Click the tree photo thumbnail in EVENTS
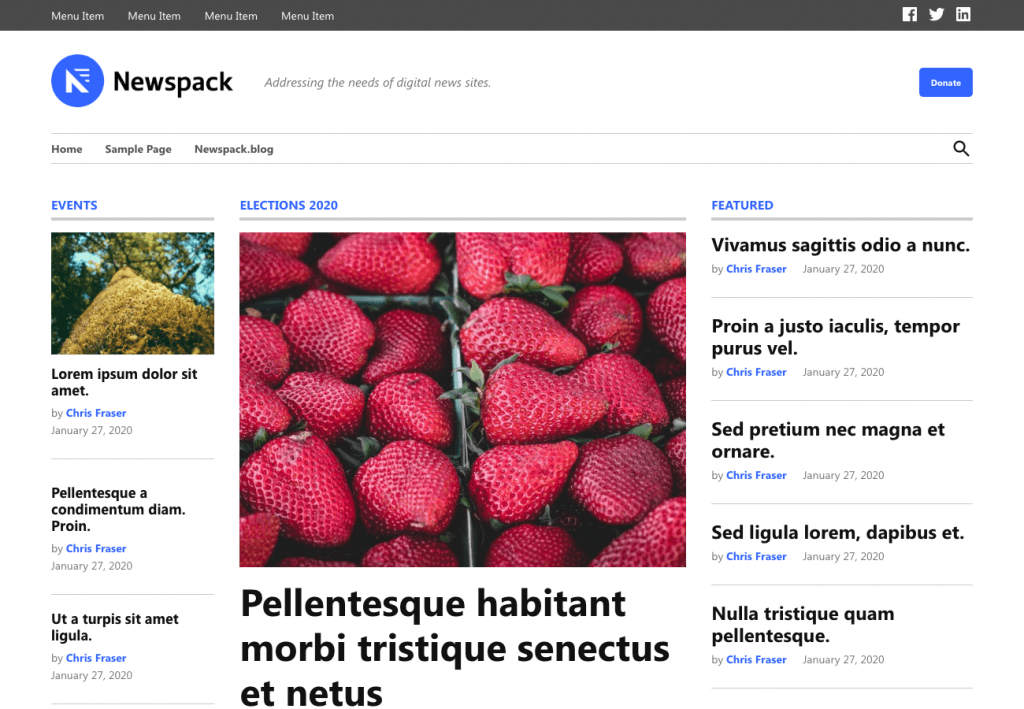The width and height of the screenshot is (1024, 709). click(x=132, y=293)
